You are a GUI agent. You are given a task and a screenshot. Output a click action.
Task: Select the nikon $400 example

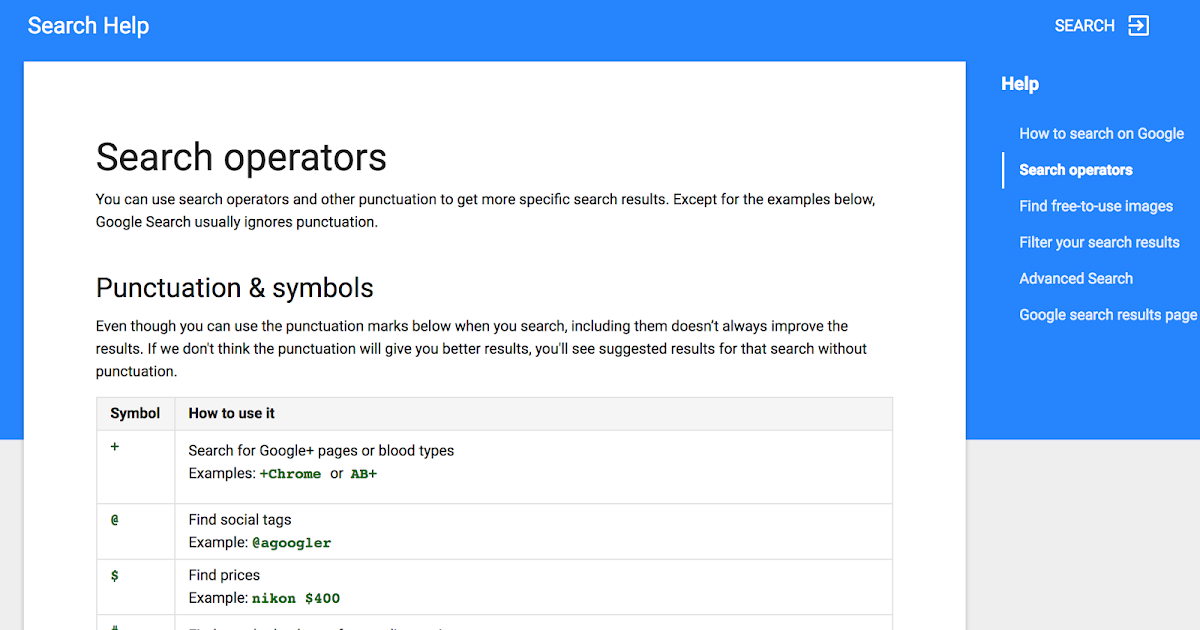[297, 598]
